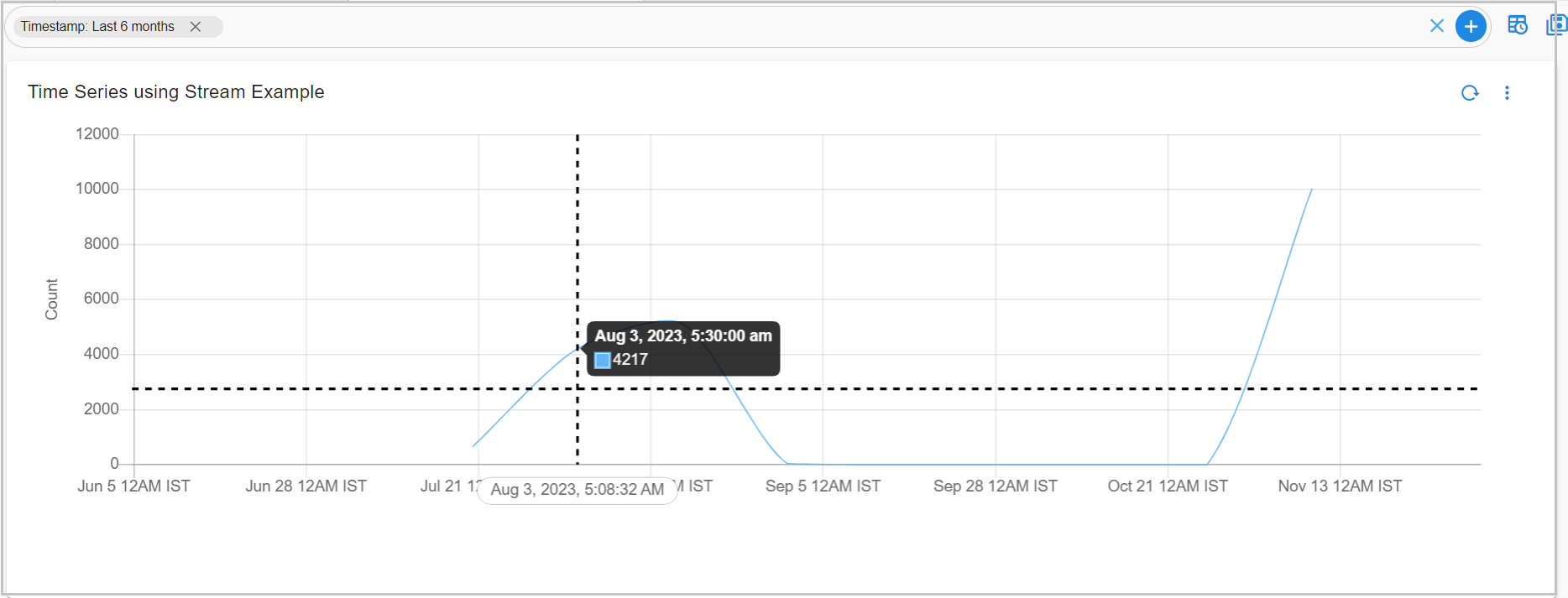Image resolution: width=1568 pixels, height=598 pixels.
Task: Click the 12000 y-axis value
Action: (x=97, y=134)
